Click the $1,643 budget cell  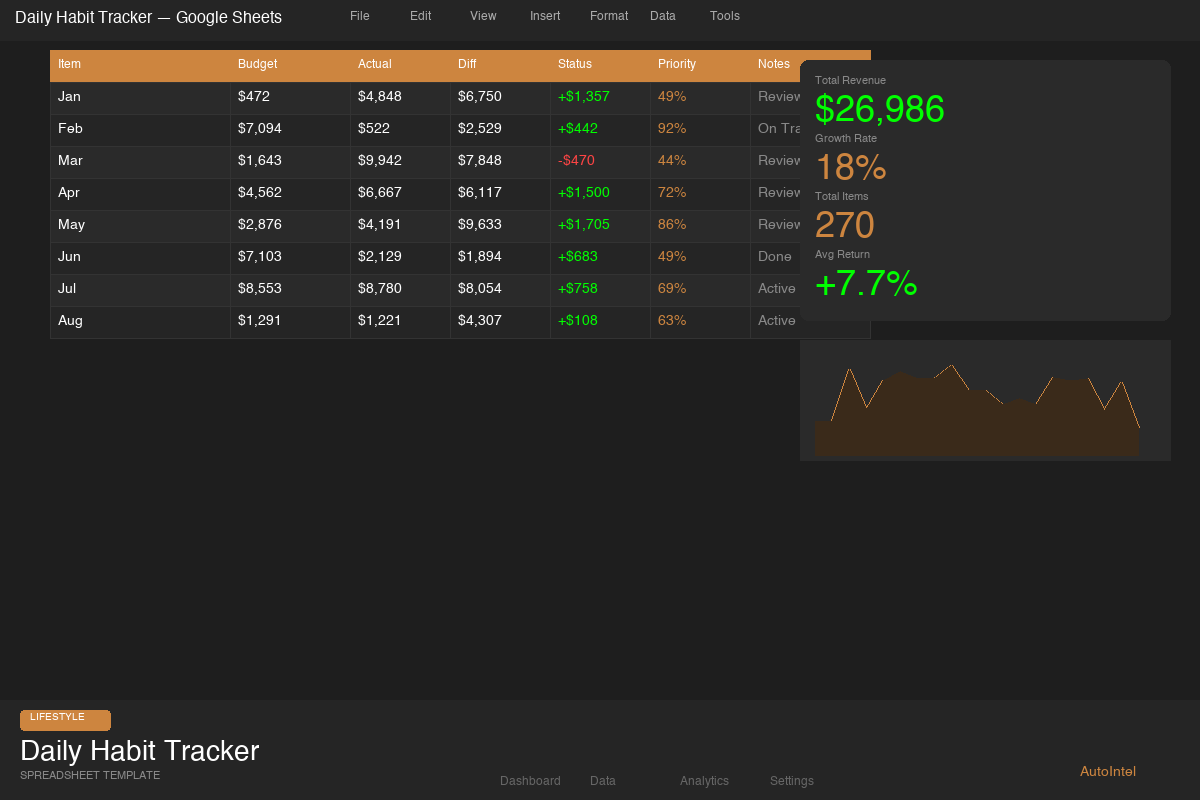290,162
